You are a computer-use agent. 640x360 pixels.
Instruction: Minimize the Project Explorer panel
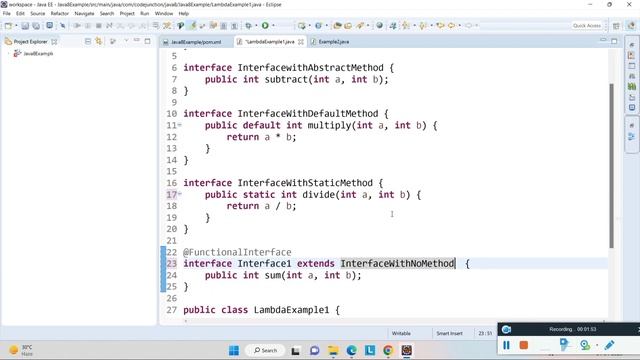click(x=137, y=41)
